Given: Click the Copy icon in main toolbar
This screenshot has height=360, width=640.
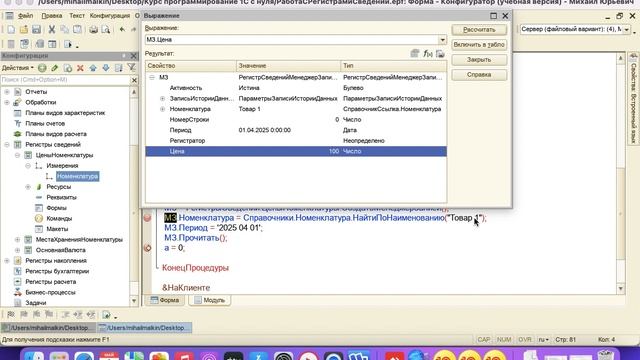Looking at the screenshot, I should [x=64, y=29].
